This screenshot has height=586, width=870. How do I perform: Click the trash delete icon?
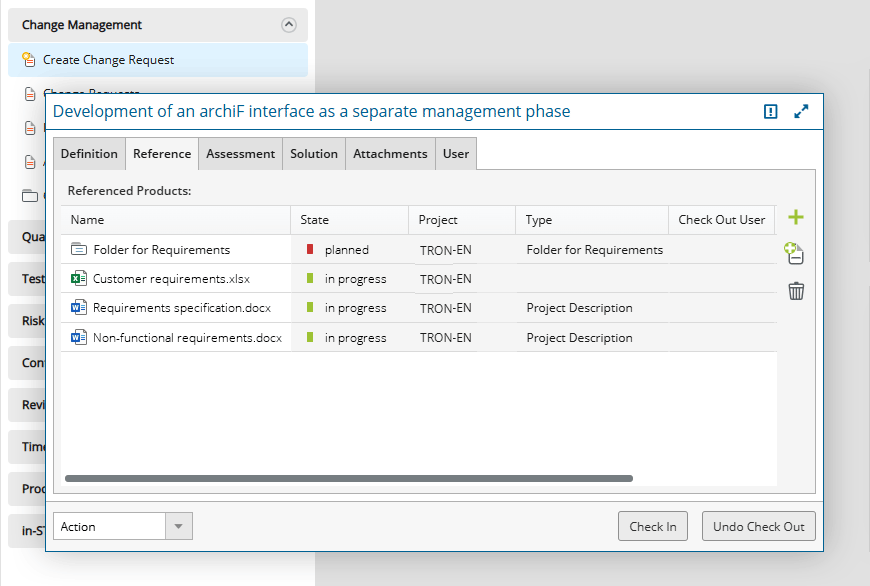(x=796, y=291)
